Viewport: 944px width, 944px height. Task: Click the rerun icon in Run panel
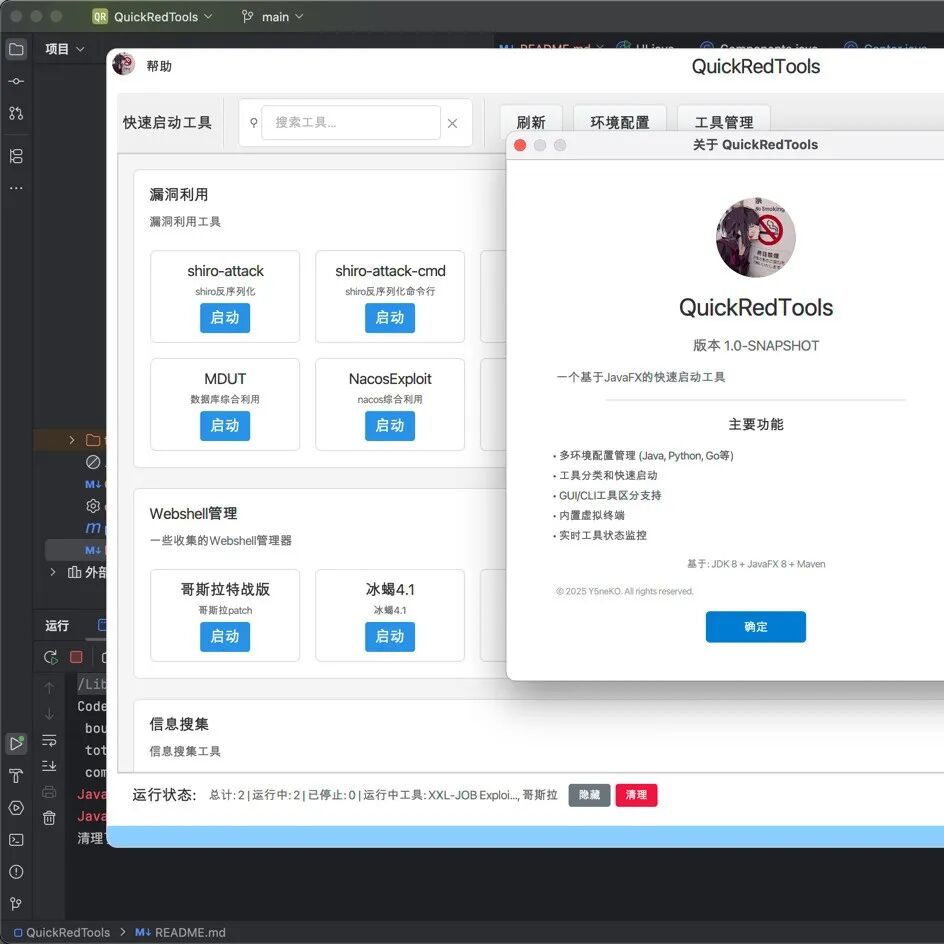(51, 657)
